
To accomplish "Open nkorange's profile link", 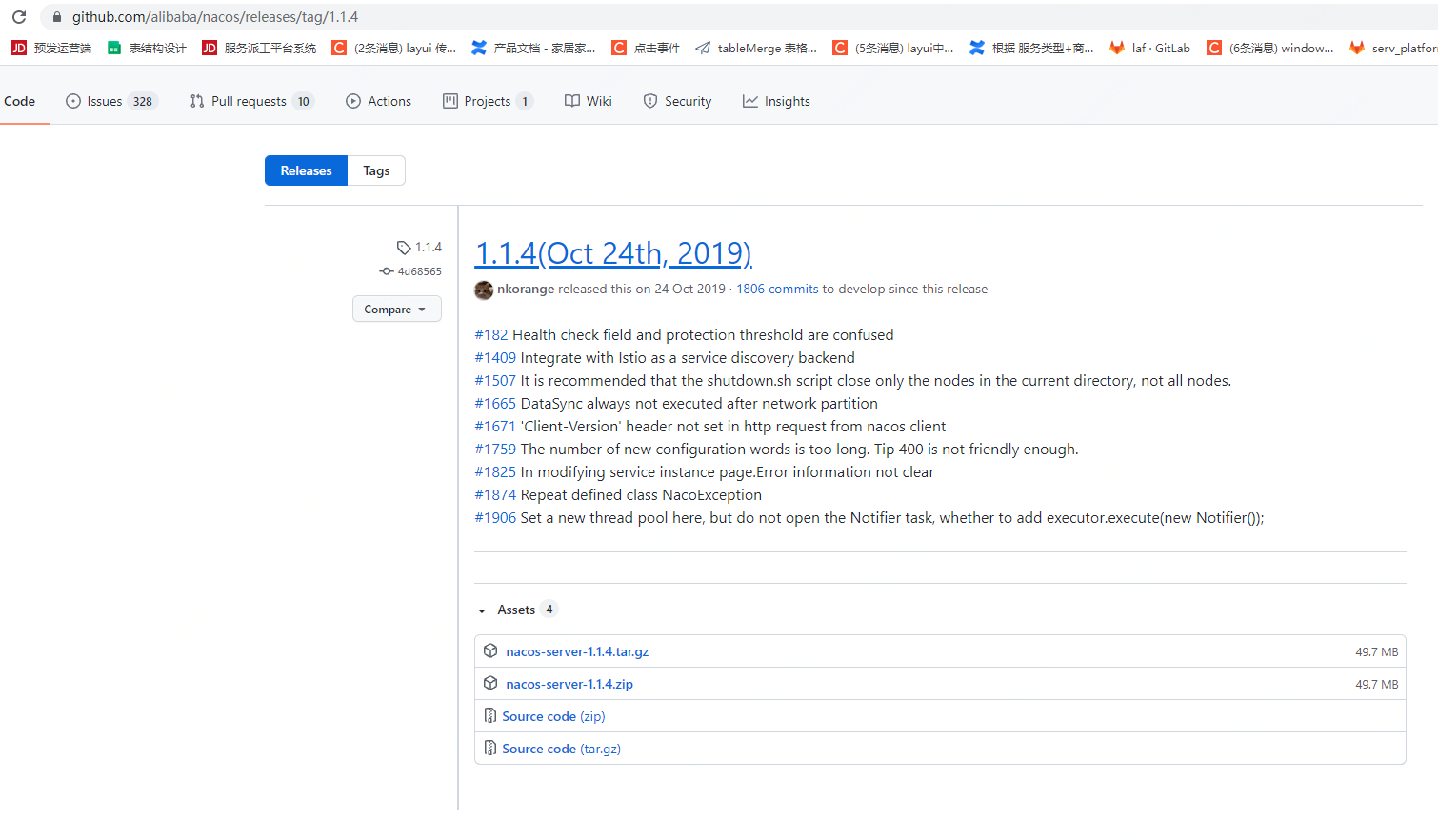I will (x=526, y=289).
